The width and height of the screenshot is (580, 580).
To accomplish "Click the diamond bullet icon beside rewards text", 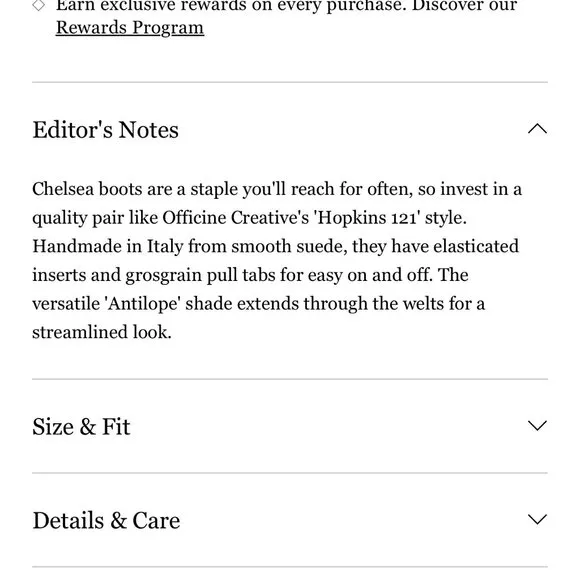I will coord(38,5).
